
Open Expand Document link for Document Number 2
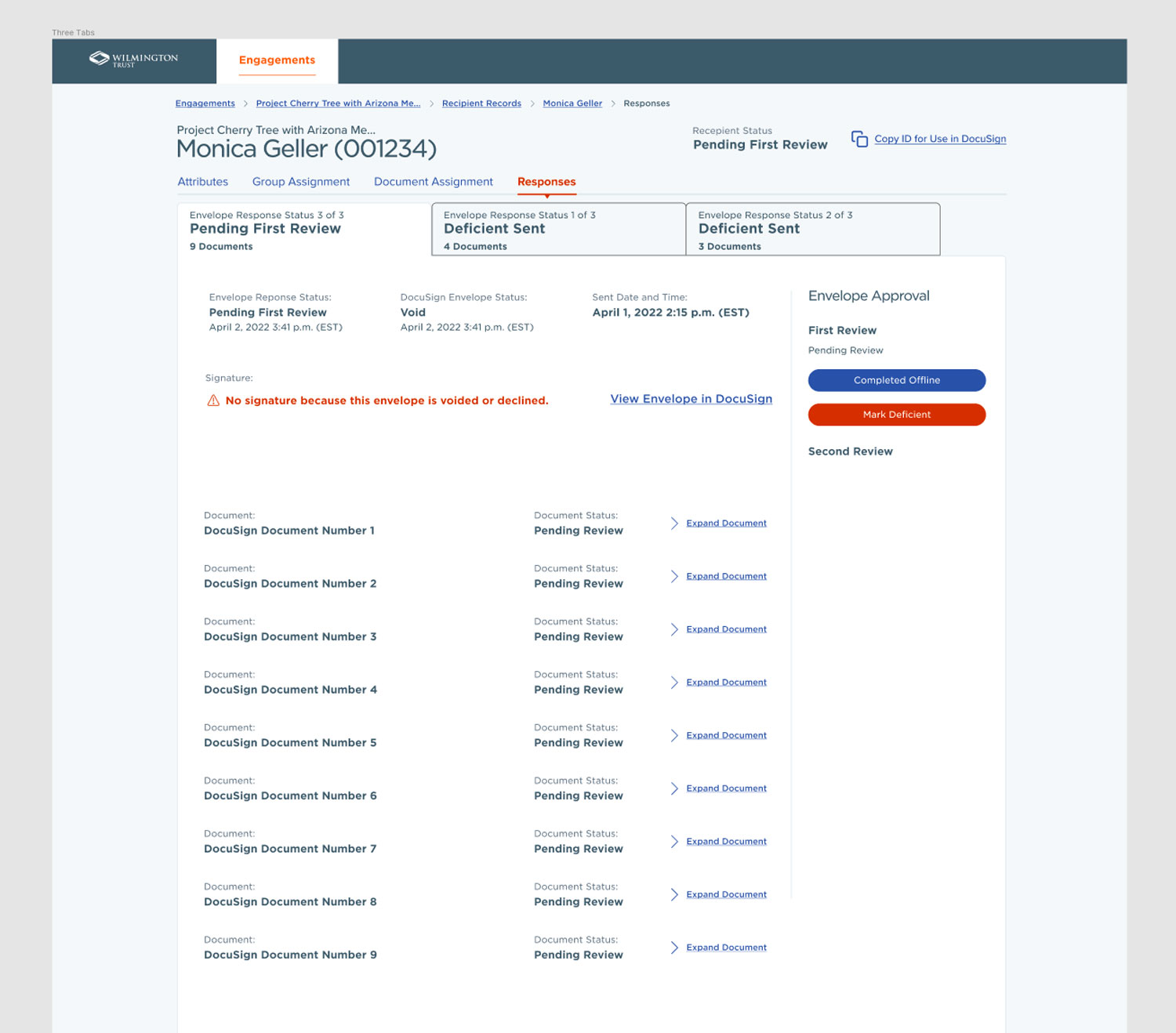(x=726, y=576)
